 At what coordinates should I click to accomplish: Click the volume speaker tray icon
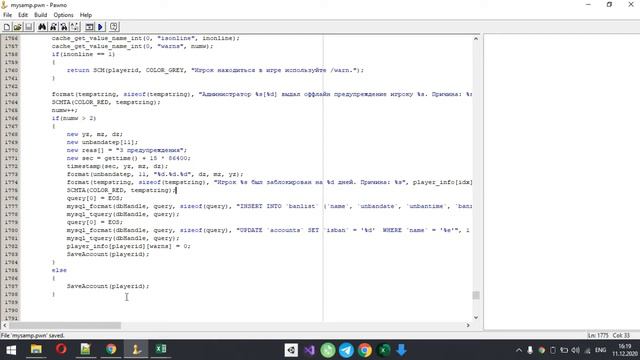pyautogui.click(x=576, y=350)
